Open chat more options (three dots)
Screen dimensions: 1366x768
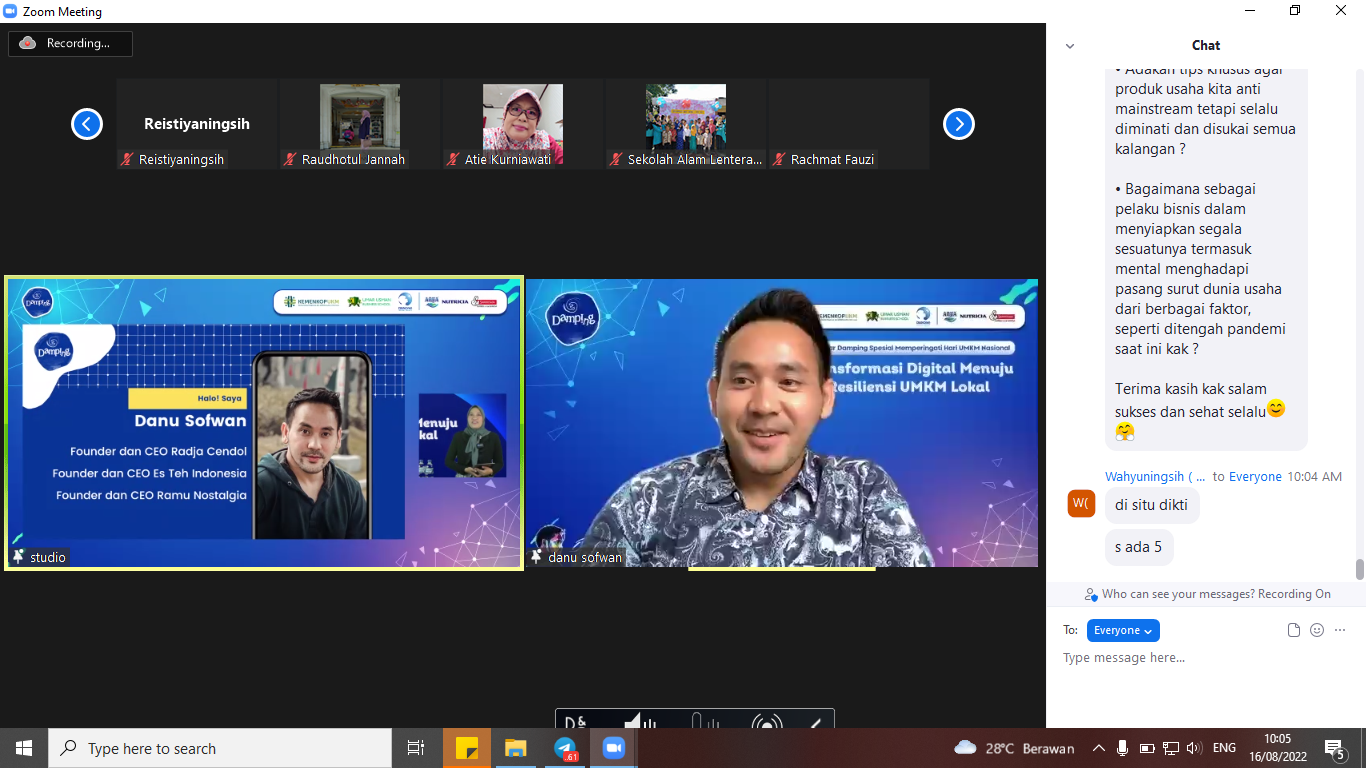pos(1340,630)
